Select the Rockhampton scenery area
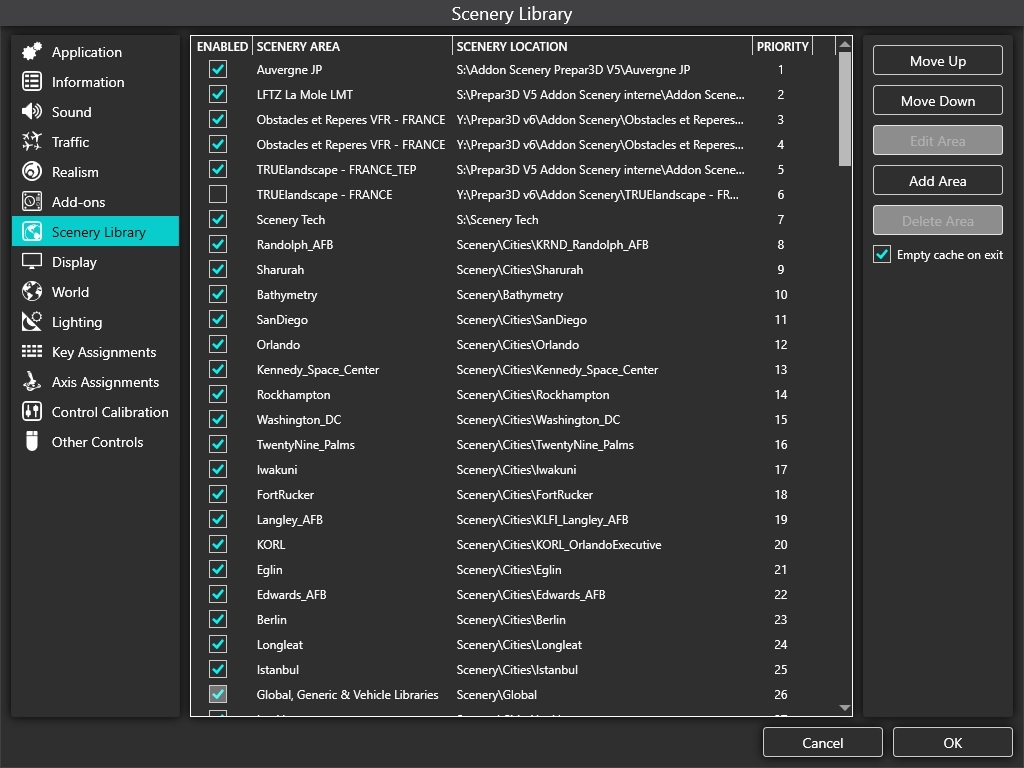 click(x=513, y=394)
